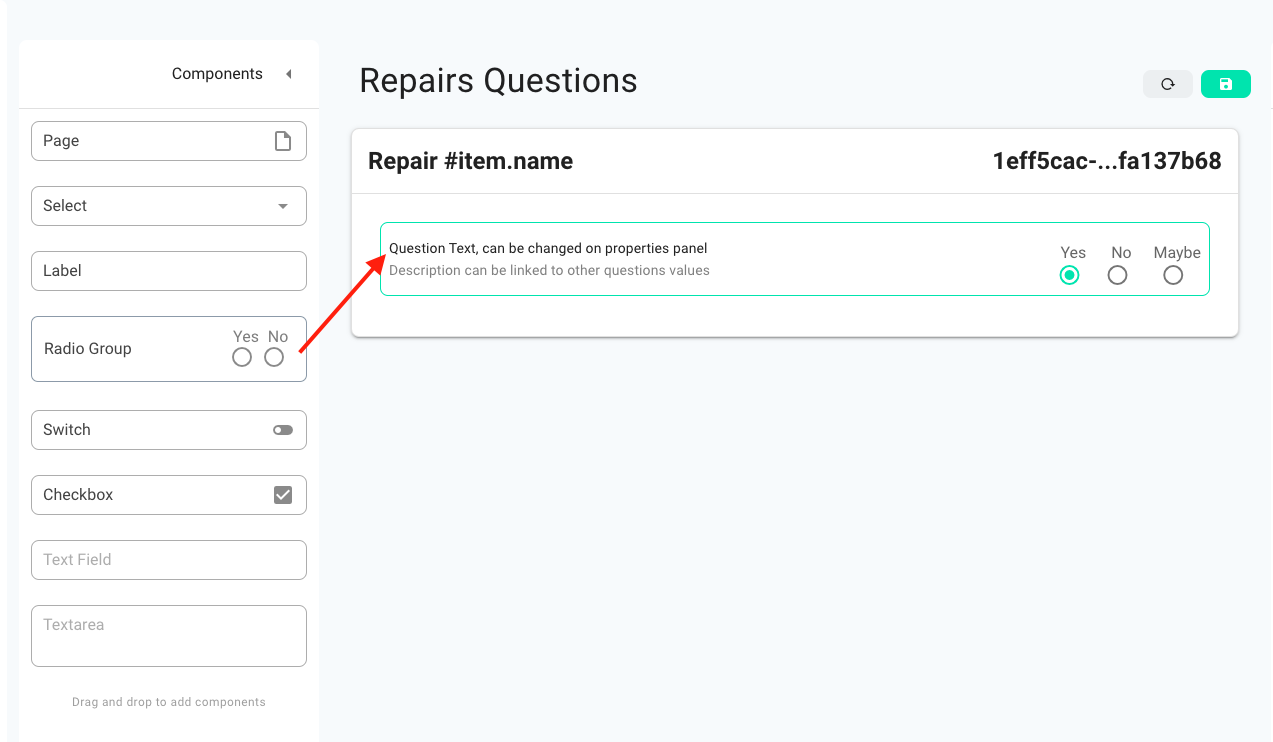
Task: Click into the Textarea component
Action: (x=169, y=636)
